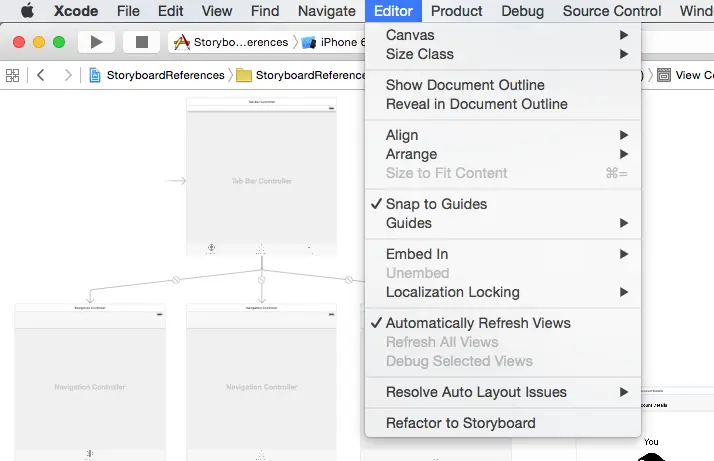This screenshot has width=714, height=461.
Task: Open the File menu
Action: point(128,11)
